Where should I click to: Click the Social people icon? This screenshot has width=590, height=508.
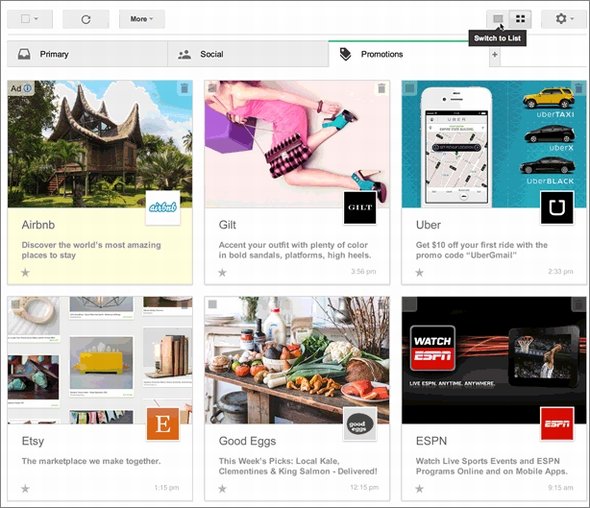point(184,55)
